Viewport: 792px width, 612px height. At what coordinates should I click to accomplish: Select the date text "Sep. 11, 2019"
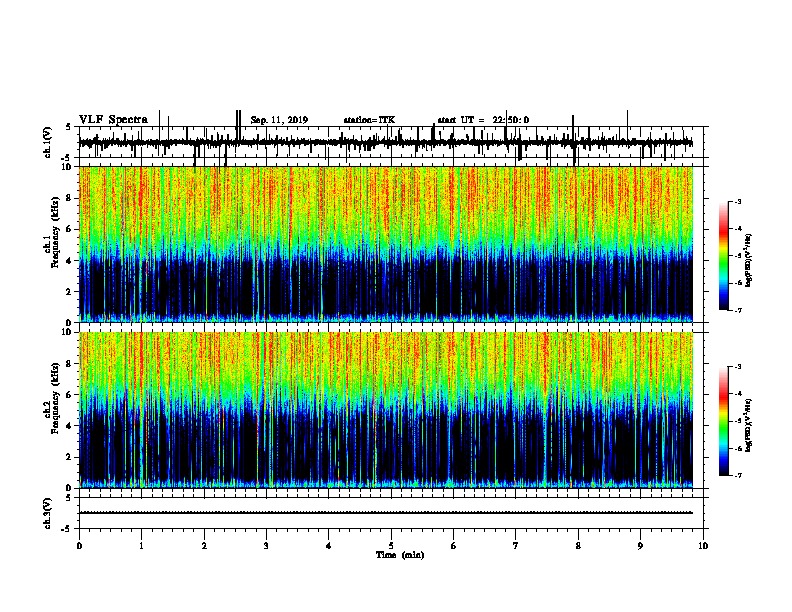click(279, 120)
